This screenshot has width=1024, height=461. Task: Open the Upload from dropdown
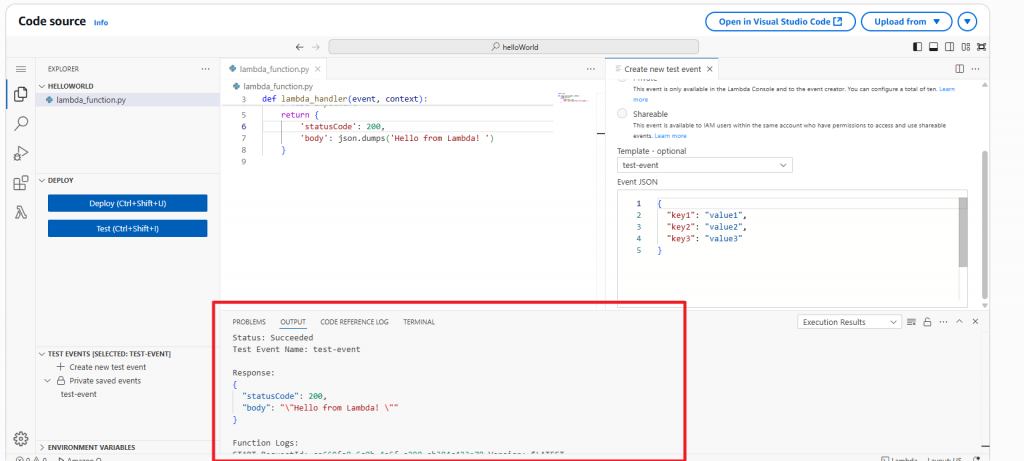click(906, 22)
